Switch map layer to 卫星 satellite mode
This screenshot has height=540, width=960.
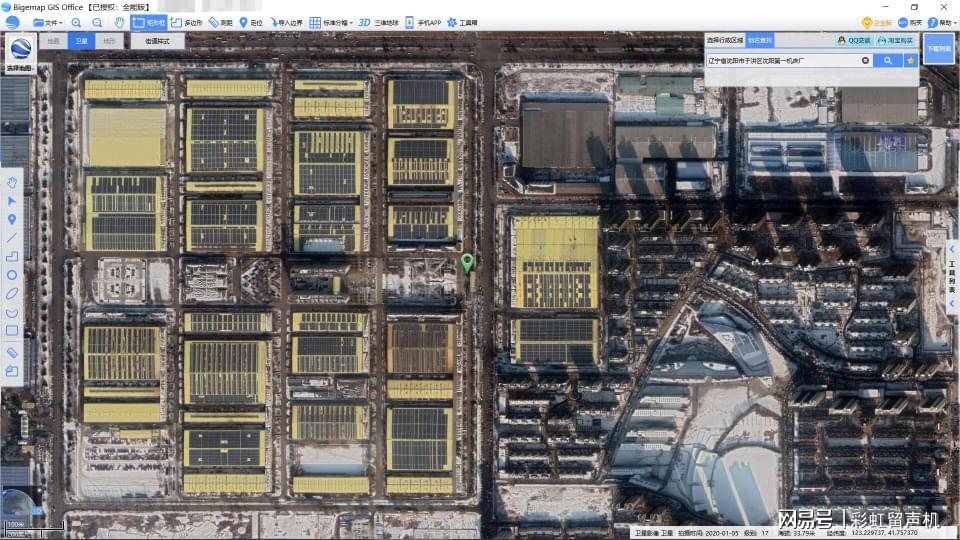(x=82, y=42)
